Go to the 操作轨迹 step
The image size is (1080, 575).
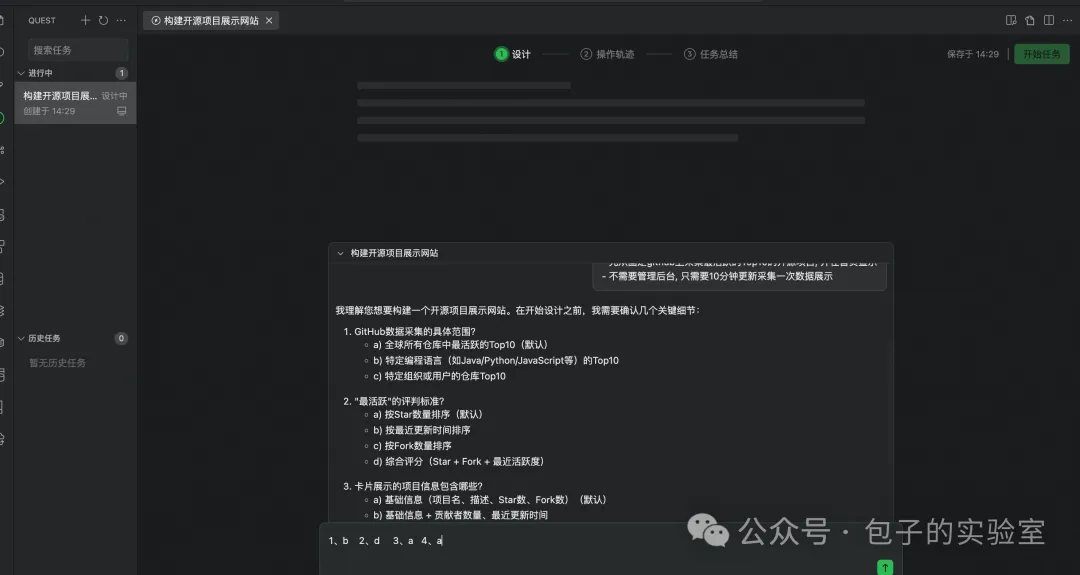(x=607, y=54)
